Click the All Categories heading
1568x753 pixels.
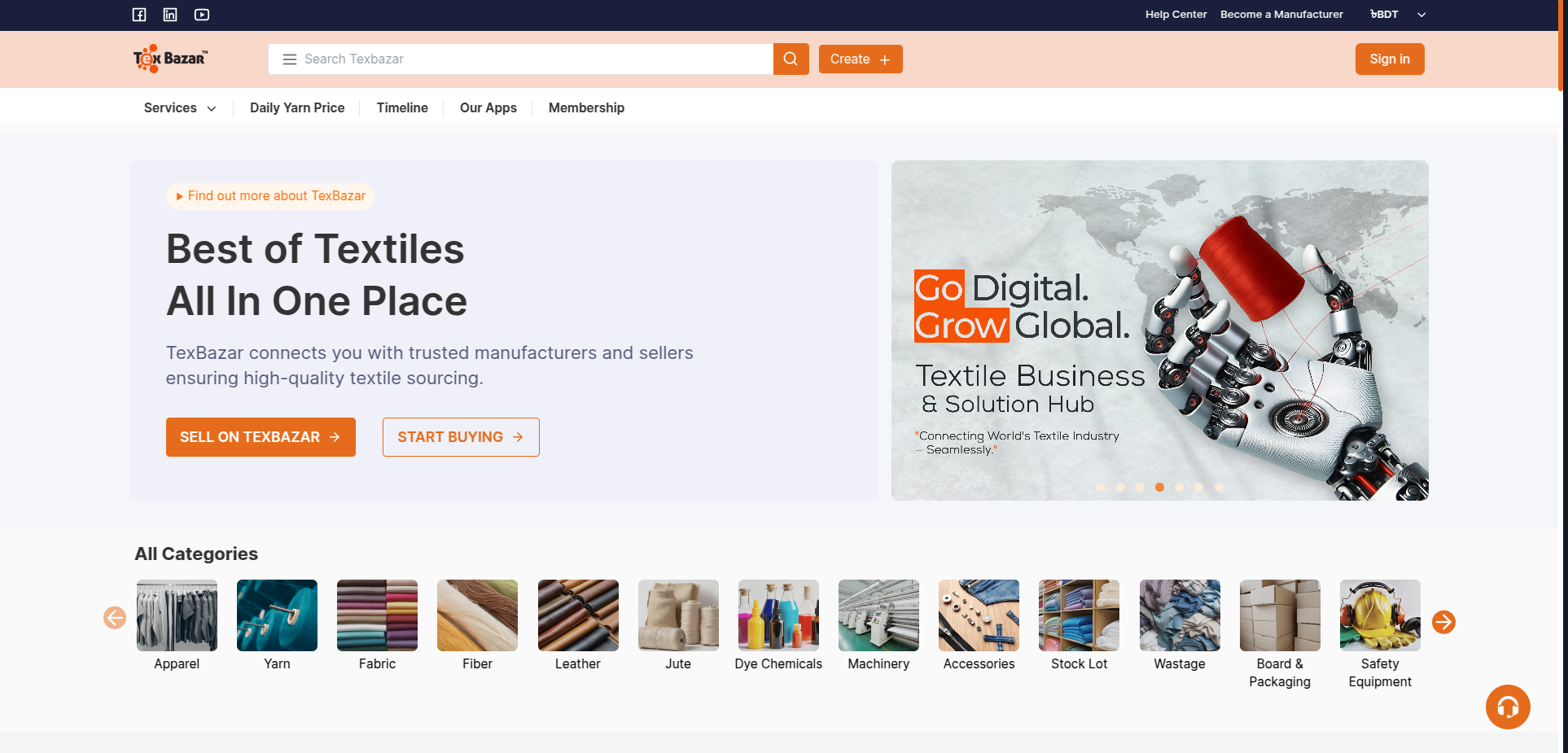tap(196, 554)
